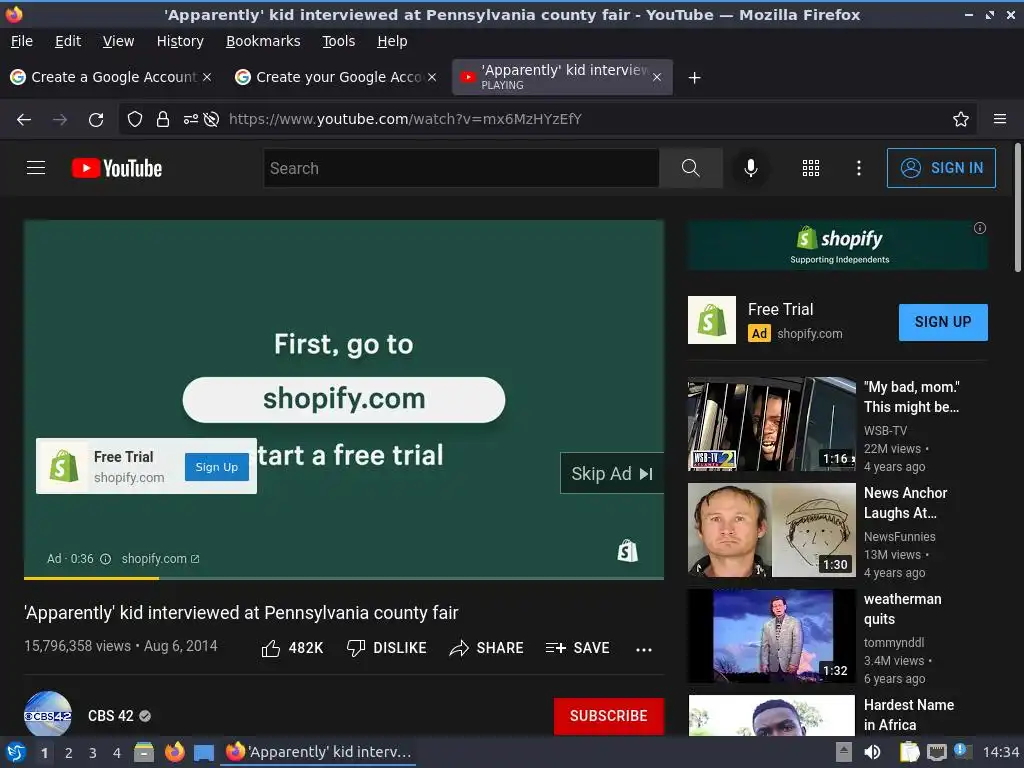Close the playing YouTube tab
The image size is (1024, 768).
657,78
